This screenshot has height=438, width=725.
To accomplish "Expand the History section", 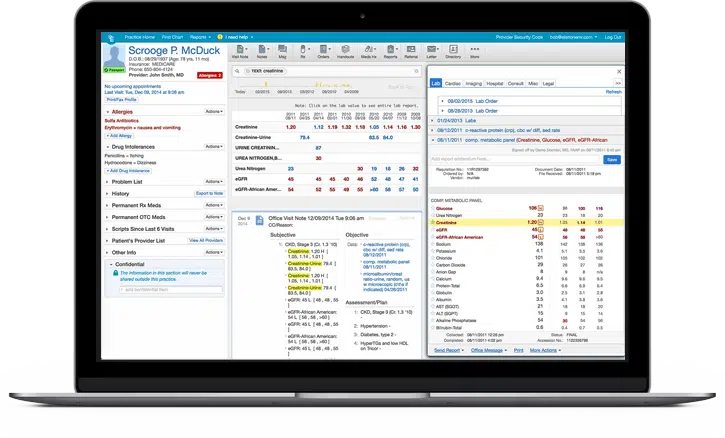I will tap(107, 194).
